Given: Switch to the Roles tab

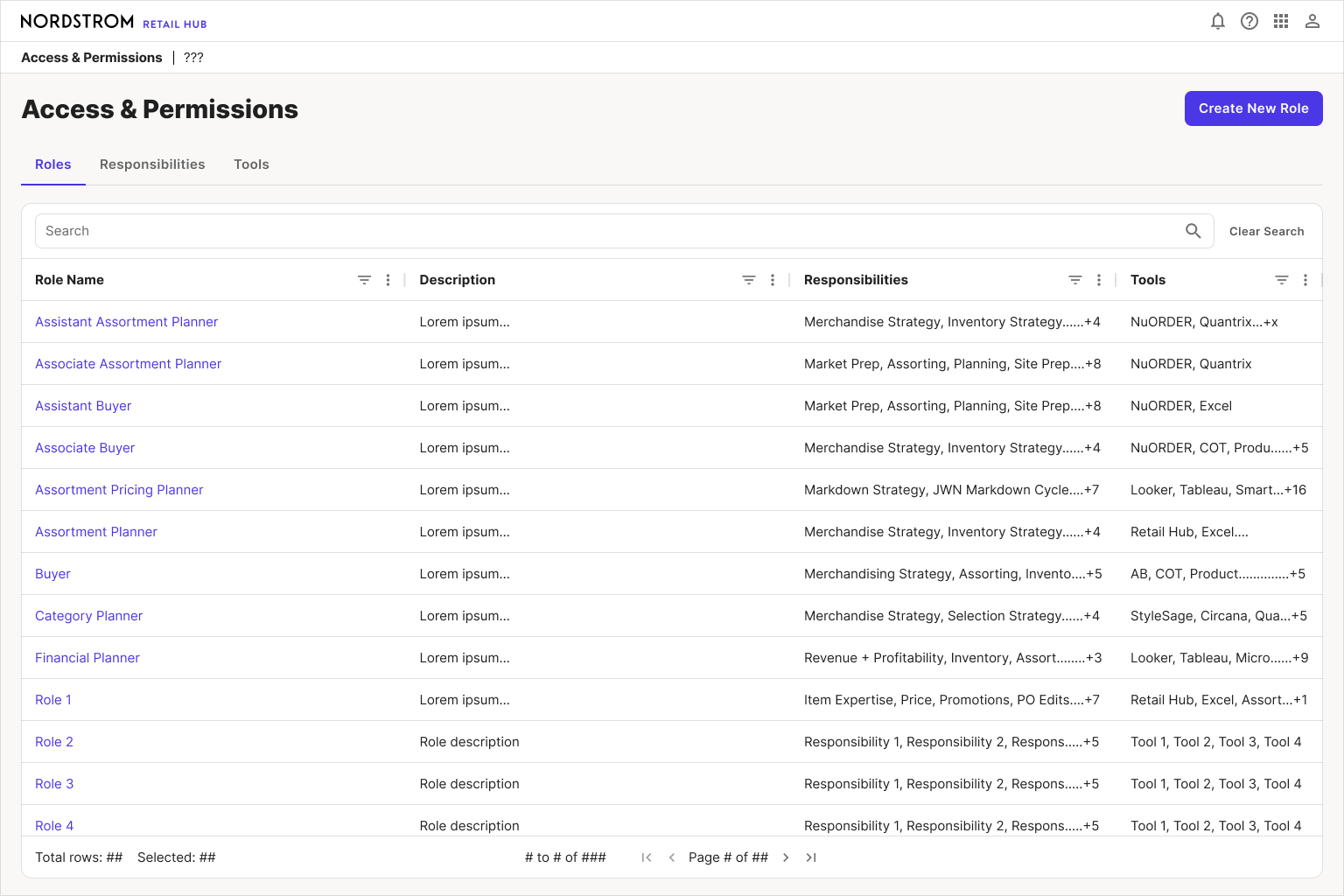Looking at the screenshot, I should [x=53, y=164].
